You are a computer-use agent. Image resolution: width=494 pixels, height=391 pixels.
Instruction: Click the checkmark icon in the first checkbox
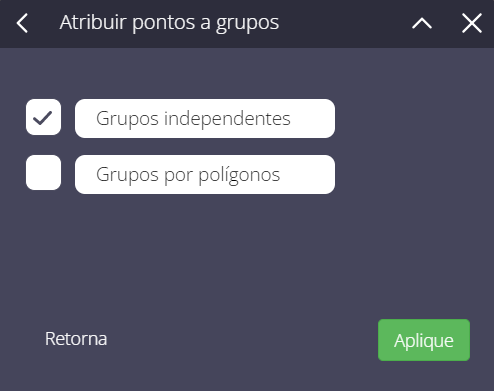tap(43, 118)
